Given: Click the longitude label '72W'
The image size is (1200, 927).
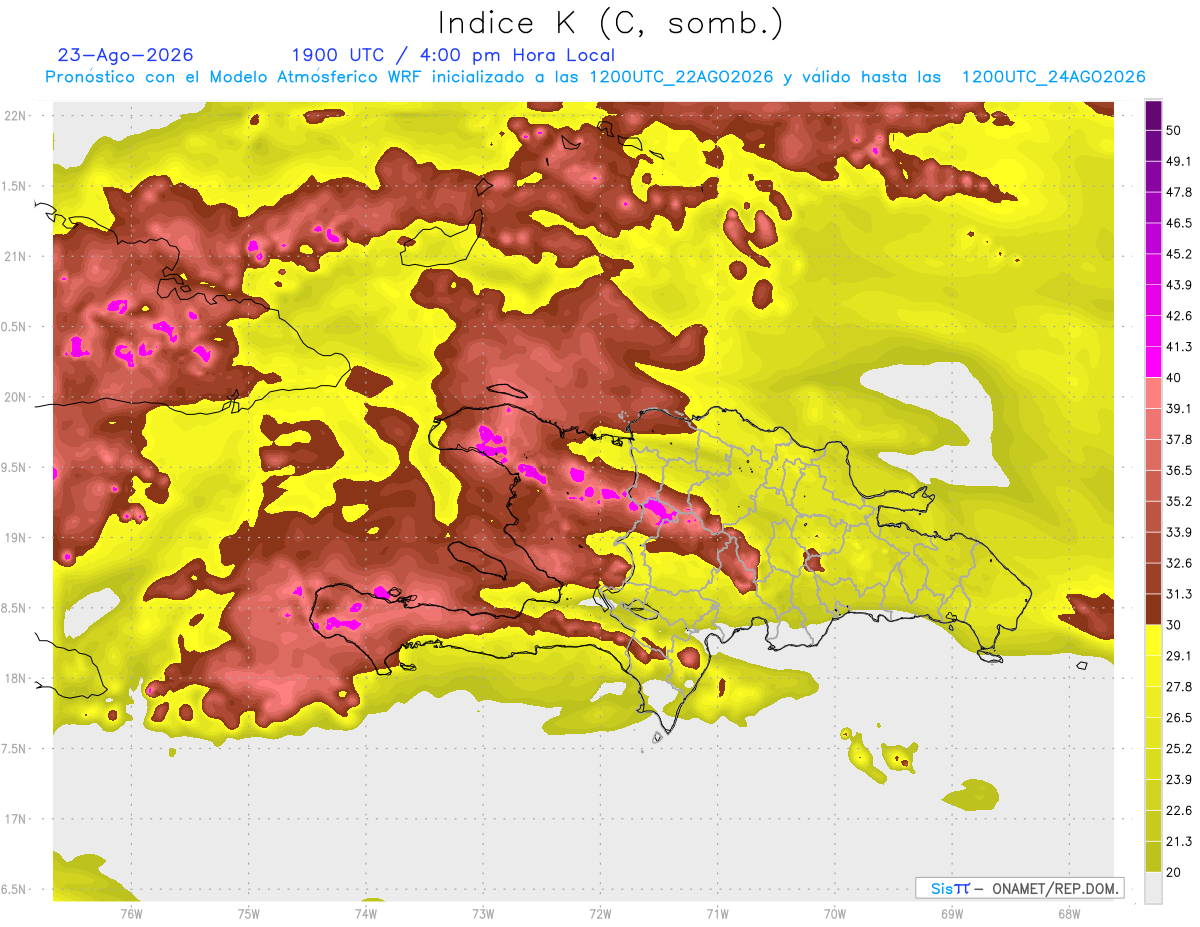Looking at the screenshot, I should (600, 914).
